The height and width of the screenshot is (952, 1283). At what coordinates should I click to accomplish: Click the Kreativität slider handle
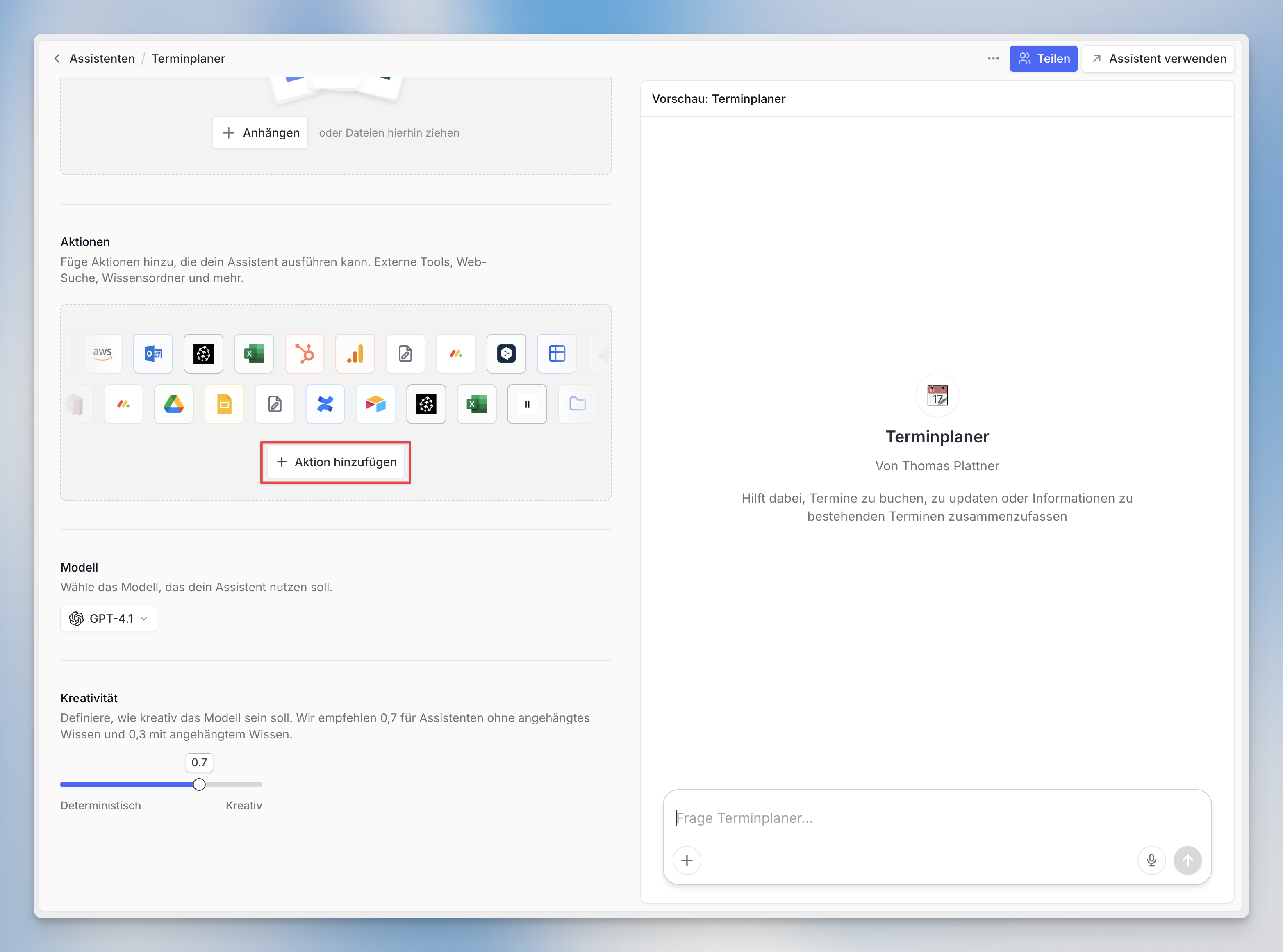(199, 784)
